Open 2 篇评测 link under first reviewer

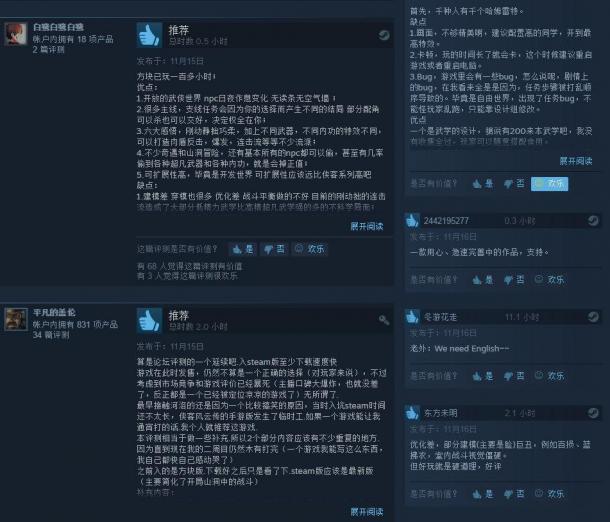[x=49, y=49]
